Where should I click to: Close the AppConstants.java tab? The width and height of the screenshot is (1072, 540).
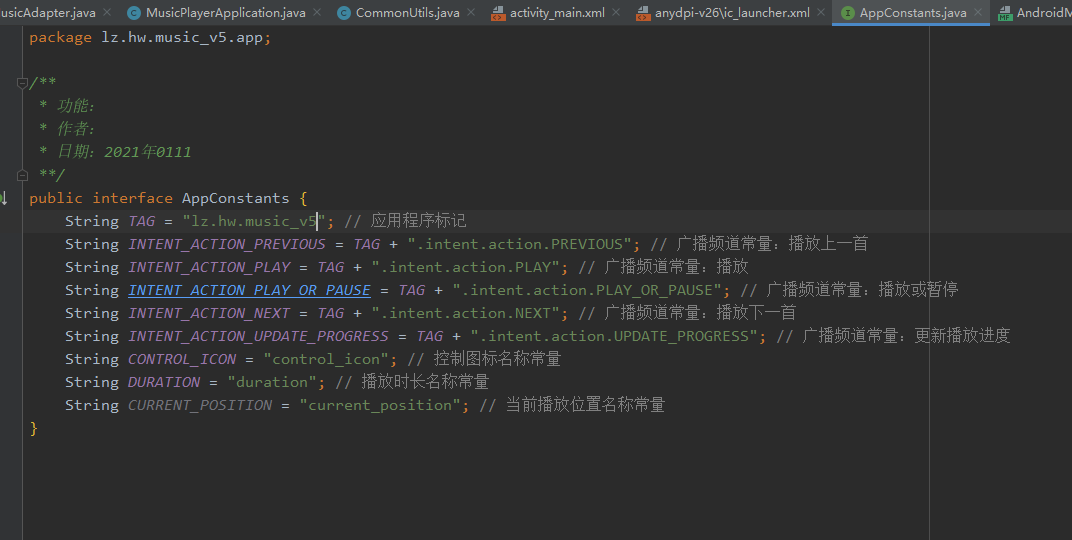(x=978, y=12)
